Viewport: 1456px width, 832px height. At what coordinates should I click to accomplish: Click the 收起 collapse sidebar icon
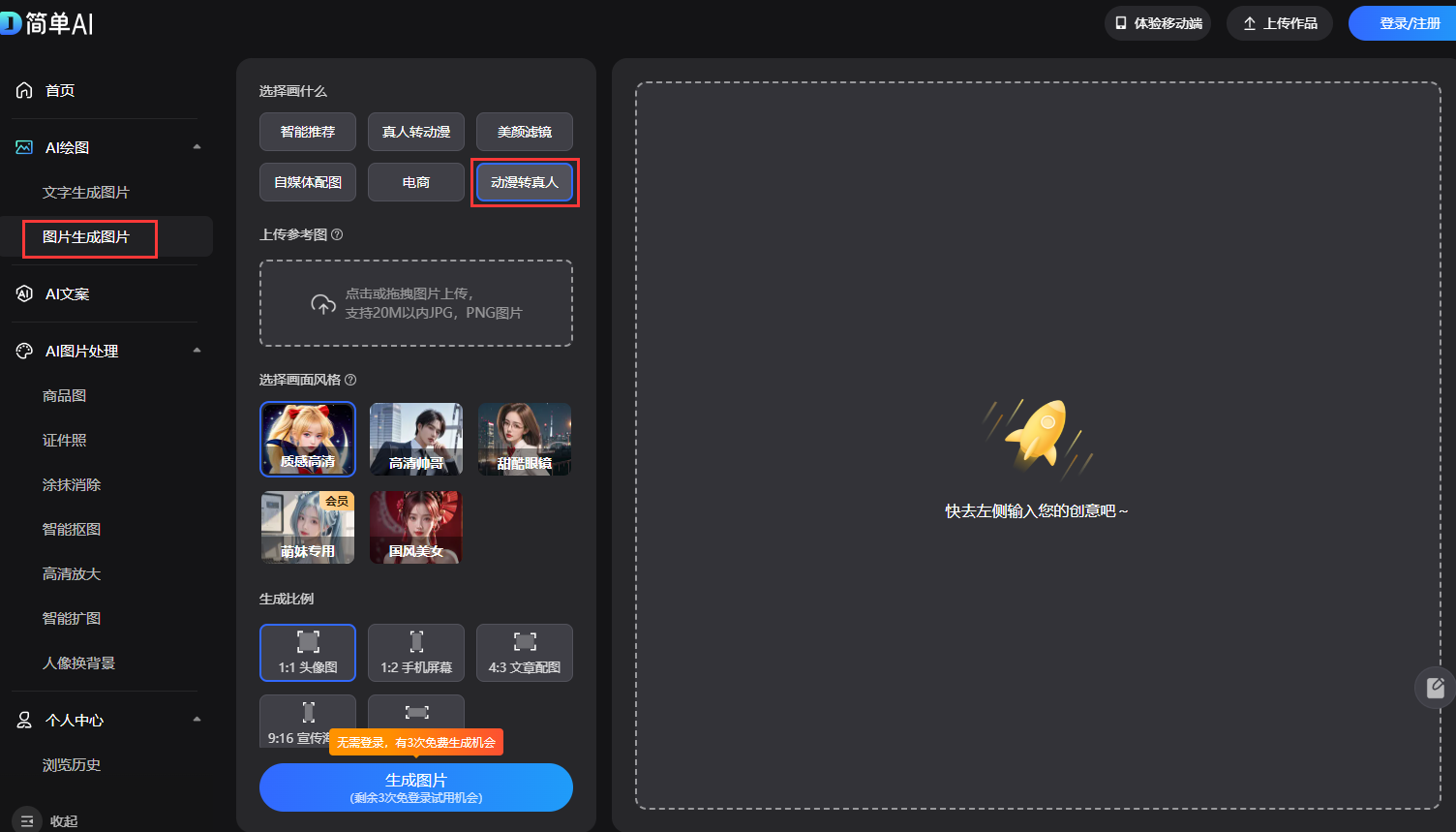coord(27,820)
